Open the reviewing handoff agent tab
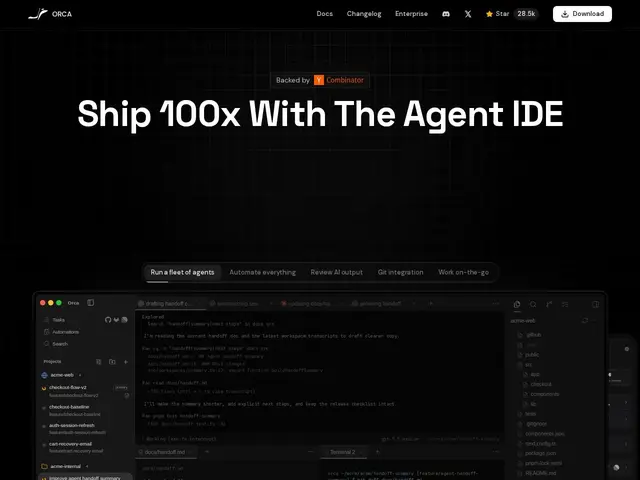Viewport: 640px width, 480px height. click(x=380, y=304)
